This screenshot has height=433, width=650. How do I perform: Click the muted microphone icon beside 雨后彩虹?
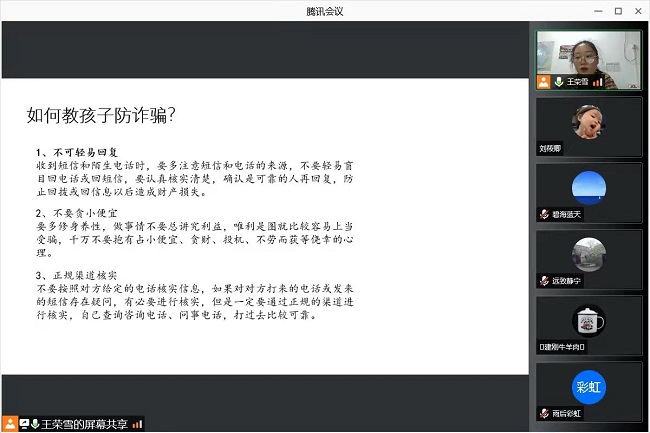coord(544,413)
